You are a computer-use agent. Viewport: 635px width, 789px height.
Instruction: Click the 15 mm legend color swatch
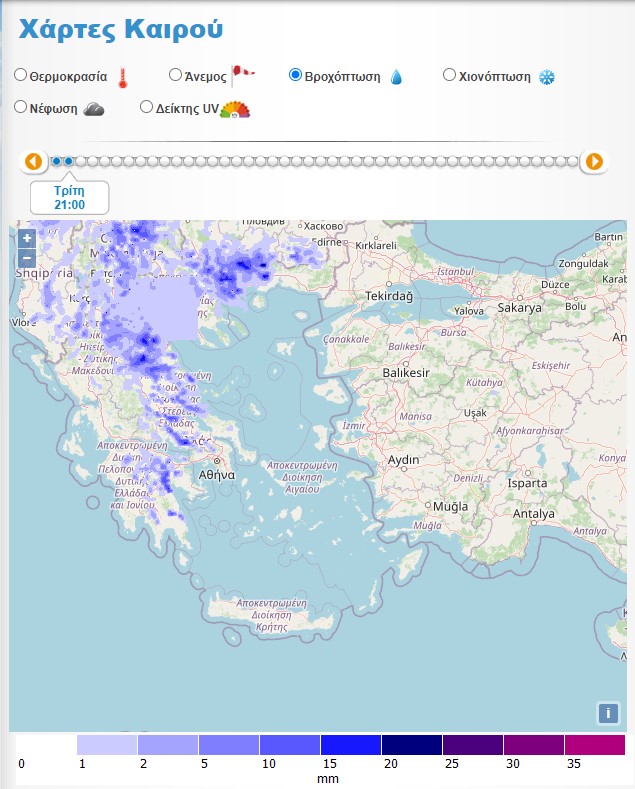[x=351, y=745]
